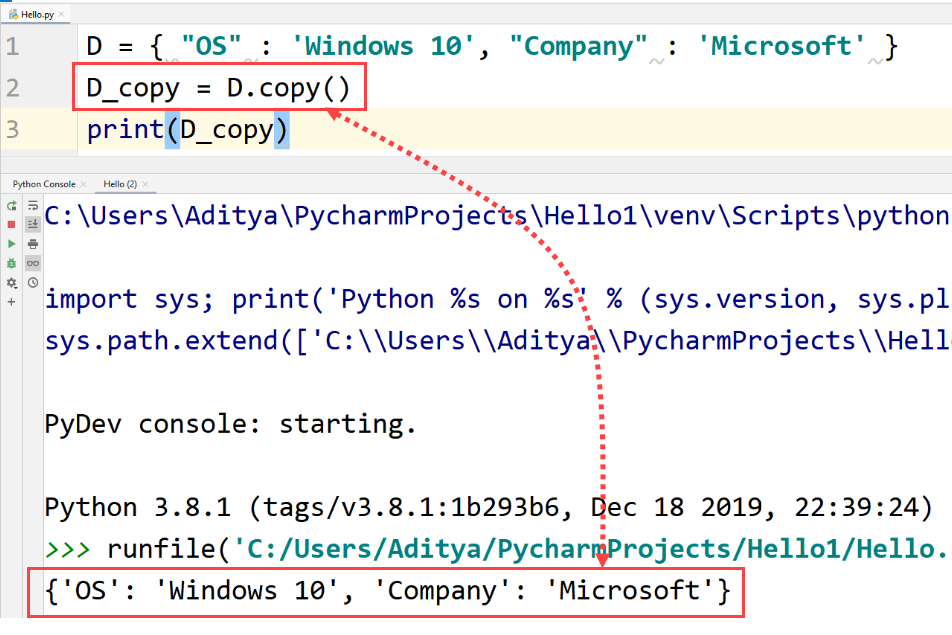952x635 pixels.
Task: Switch to the Python Console tab
Action: [x=44, y=184]
